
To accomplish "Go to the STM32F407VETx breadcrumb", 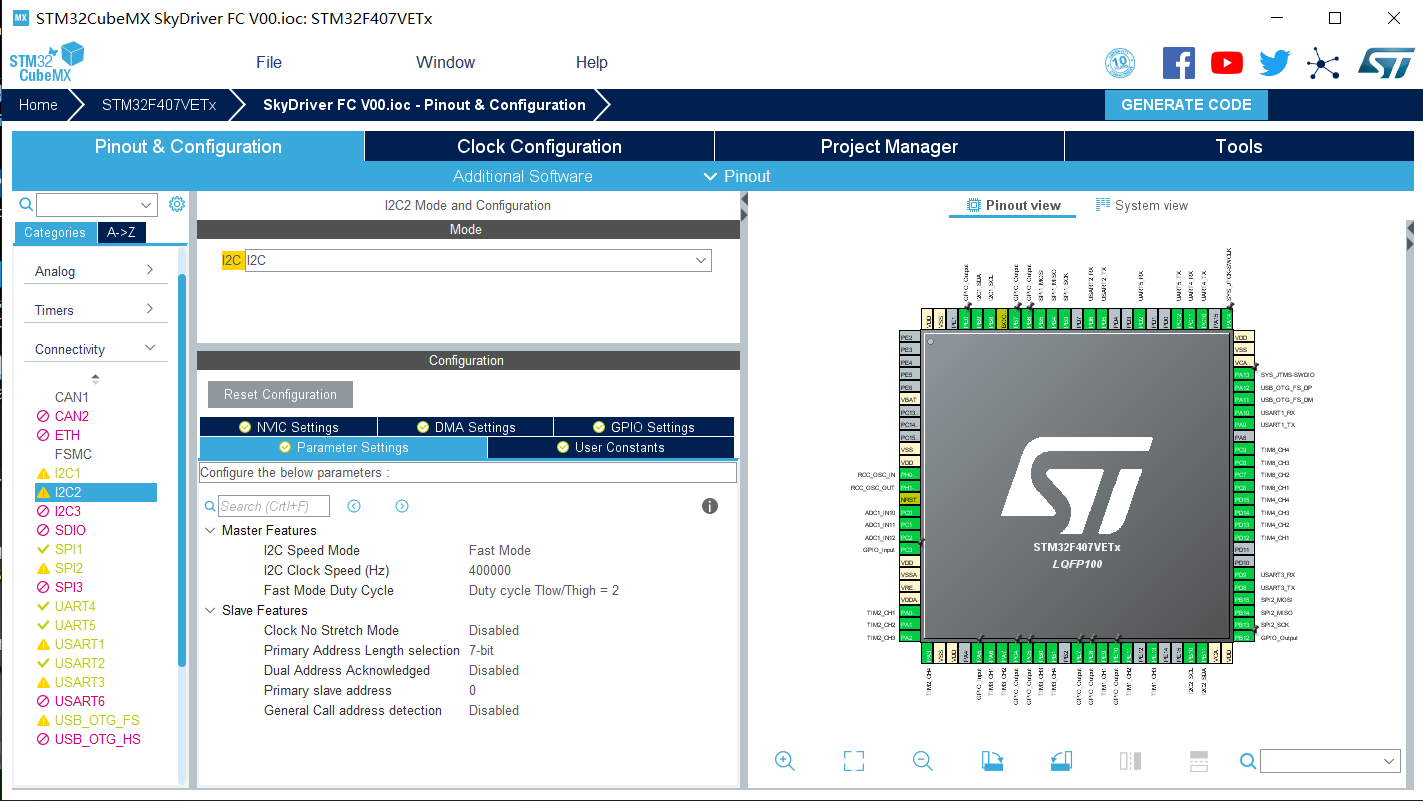I will (159, 105).
